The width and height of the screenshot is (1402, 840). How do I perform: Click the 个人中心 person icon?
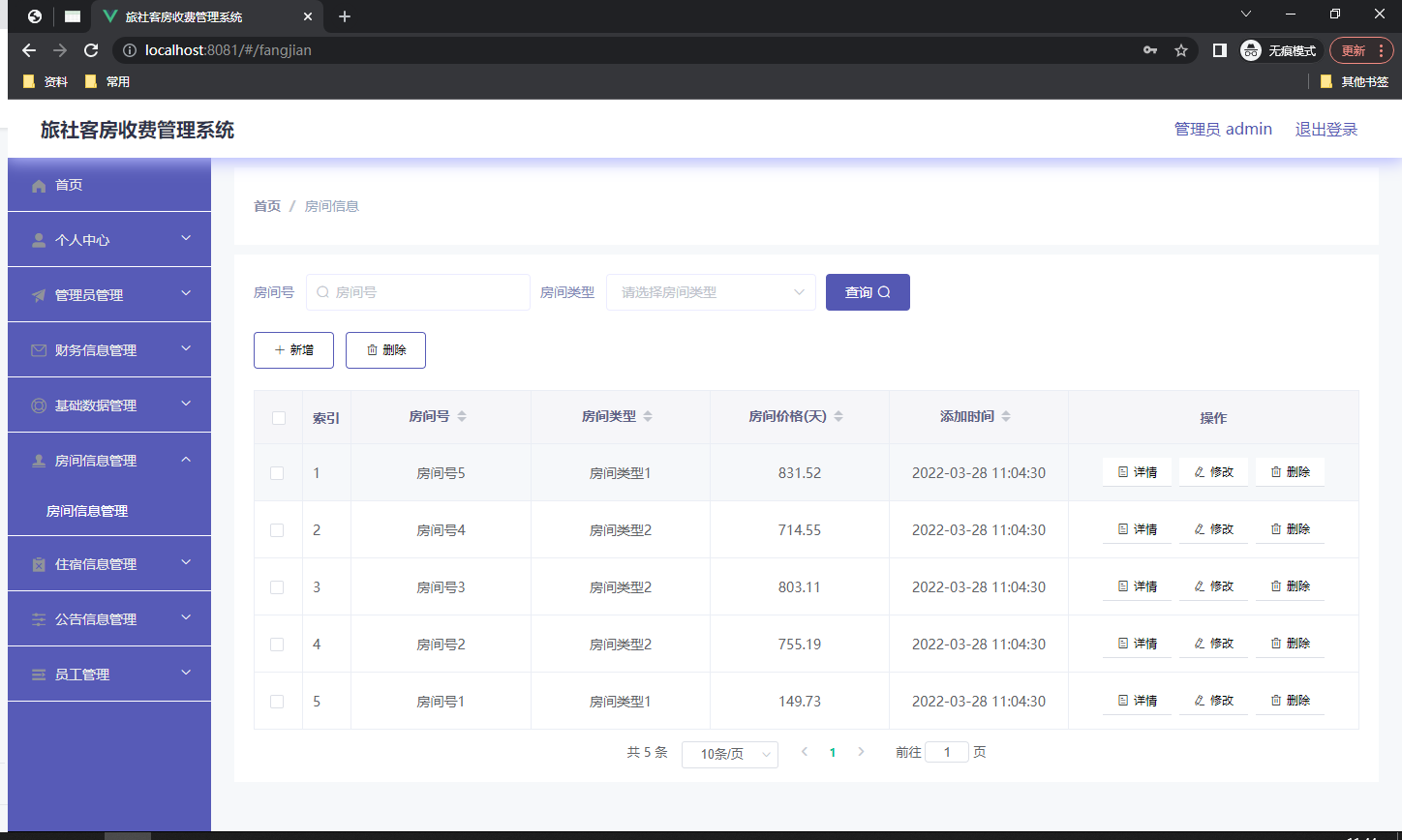(38, 239)
